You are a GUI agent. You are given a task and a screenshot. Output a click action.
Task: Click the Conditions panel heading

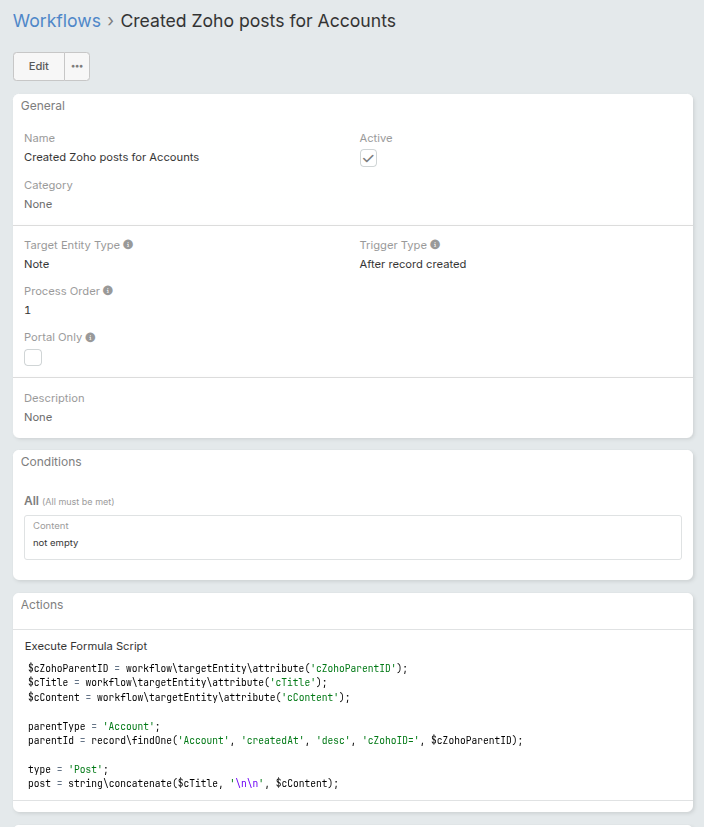51,462
